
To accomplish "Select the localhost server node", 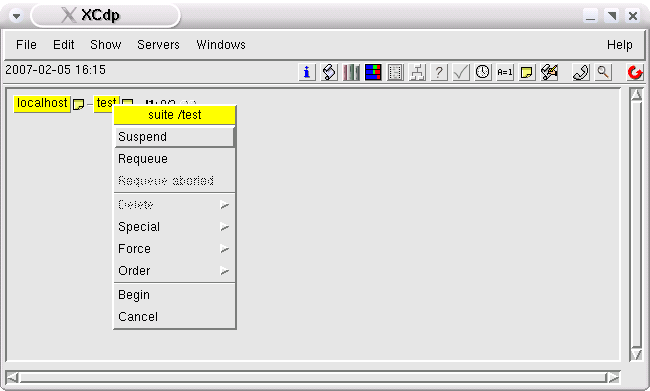I will point(42,103).
